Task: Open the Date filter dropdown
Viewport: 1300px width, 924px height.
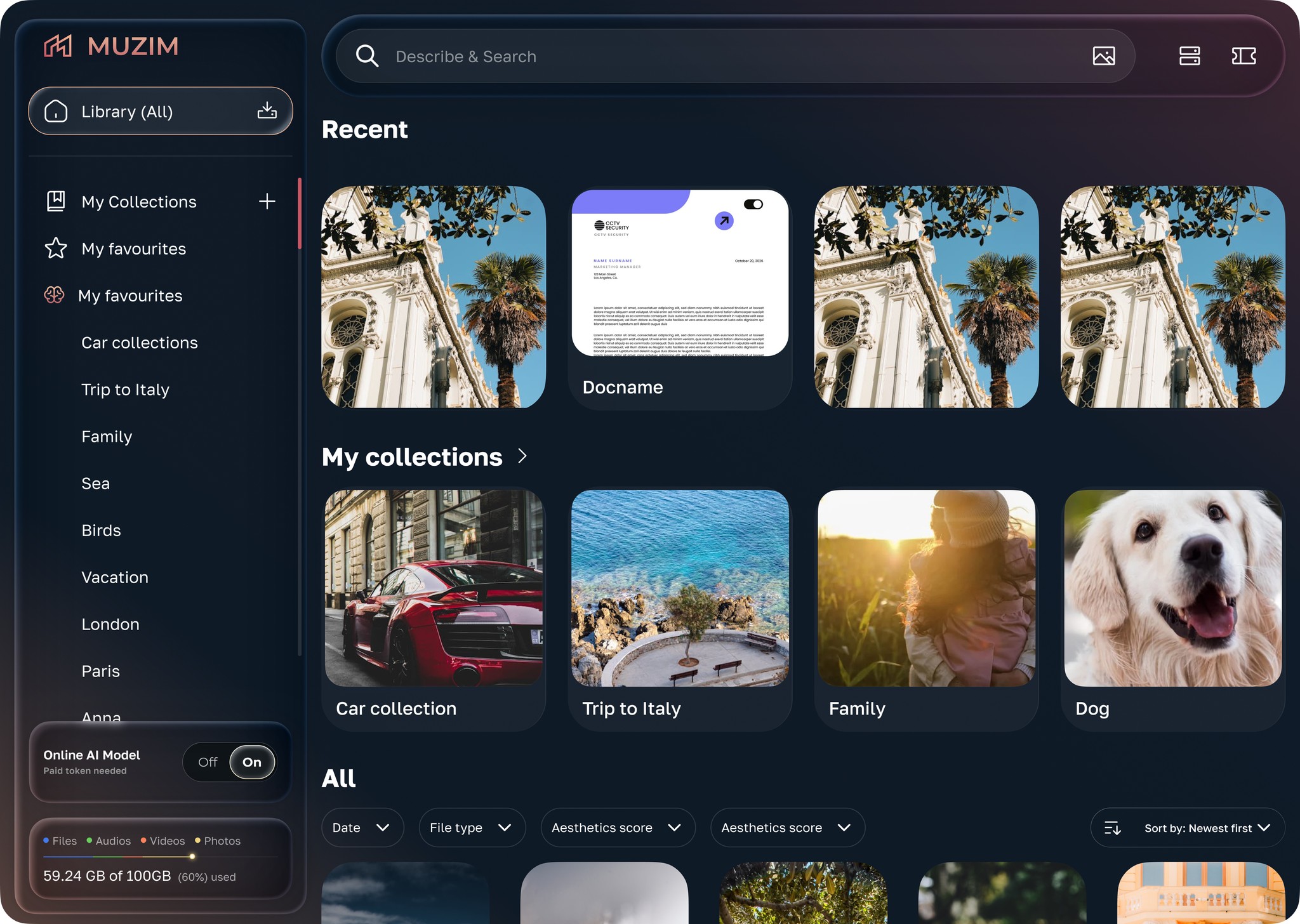Action: (x=362, y=828)
